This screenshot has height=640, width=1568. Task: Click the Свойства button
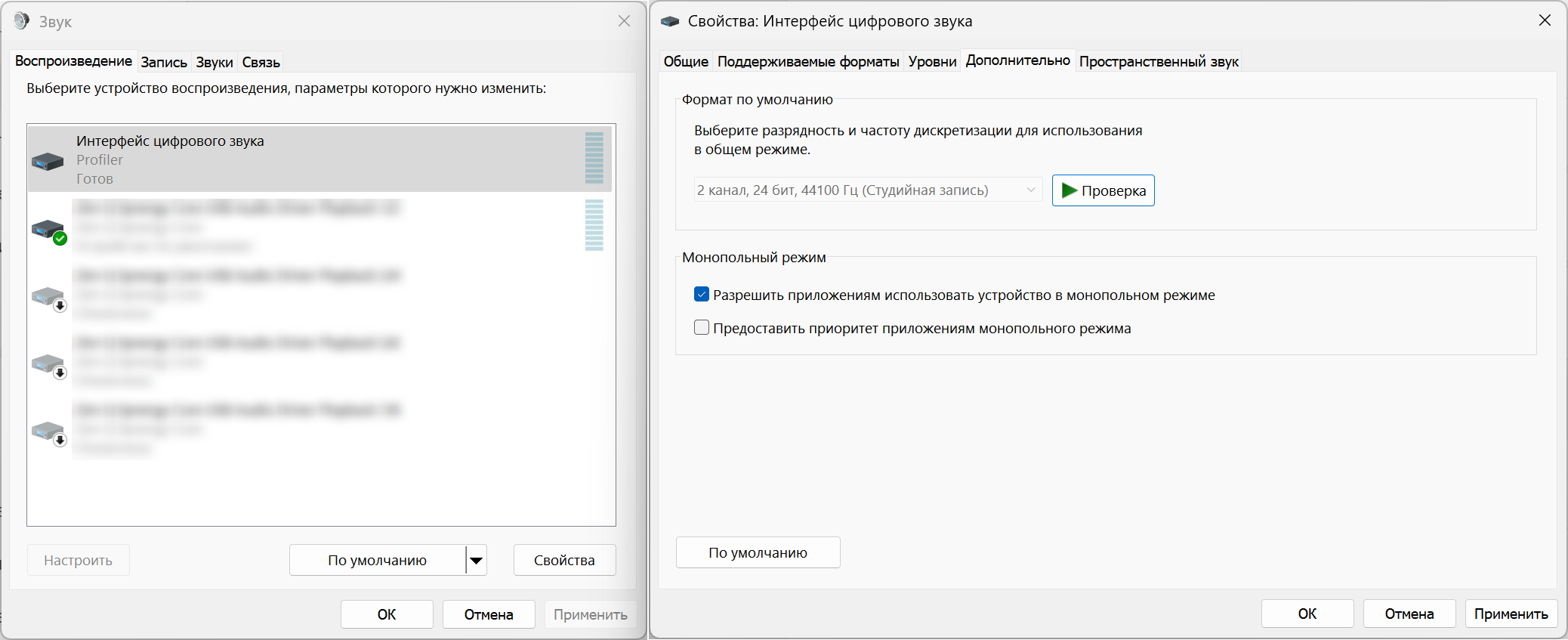[564, 561]
